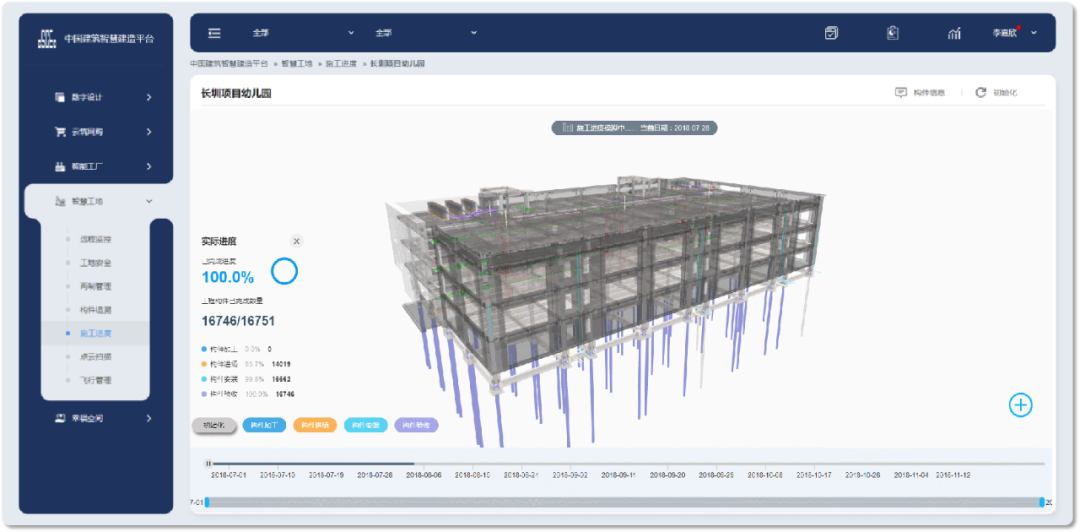Viewport: 1080px width, 532px height.
Task: Click 智慧工地 in the breadcrumb
Action: (297, 63)
